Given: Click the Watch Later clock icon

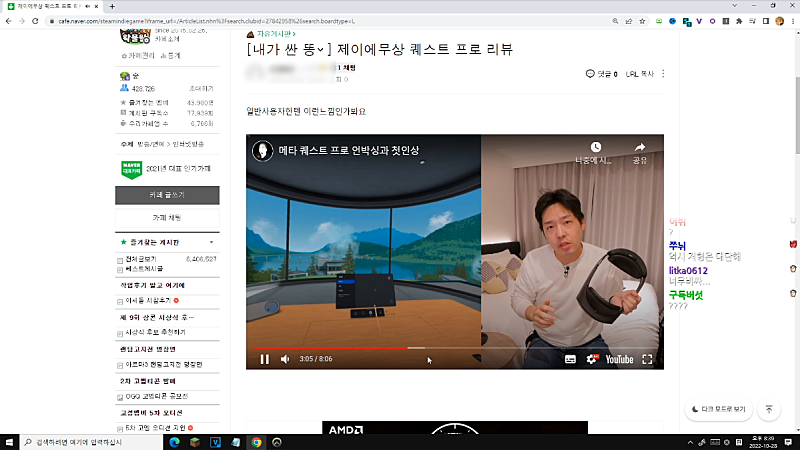Looking at the screenshot, I should pyautogui.click(x=596, y=148).
